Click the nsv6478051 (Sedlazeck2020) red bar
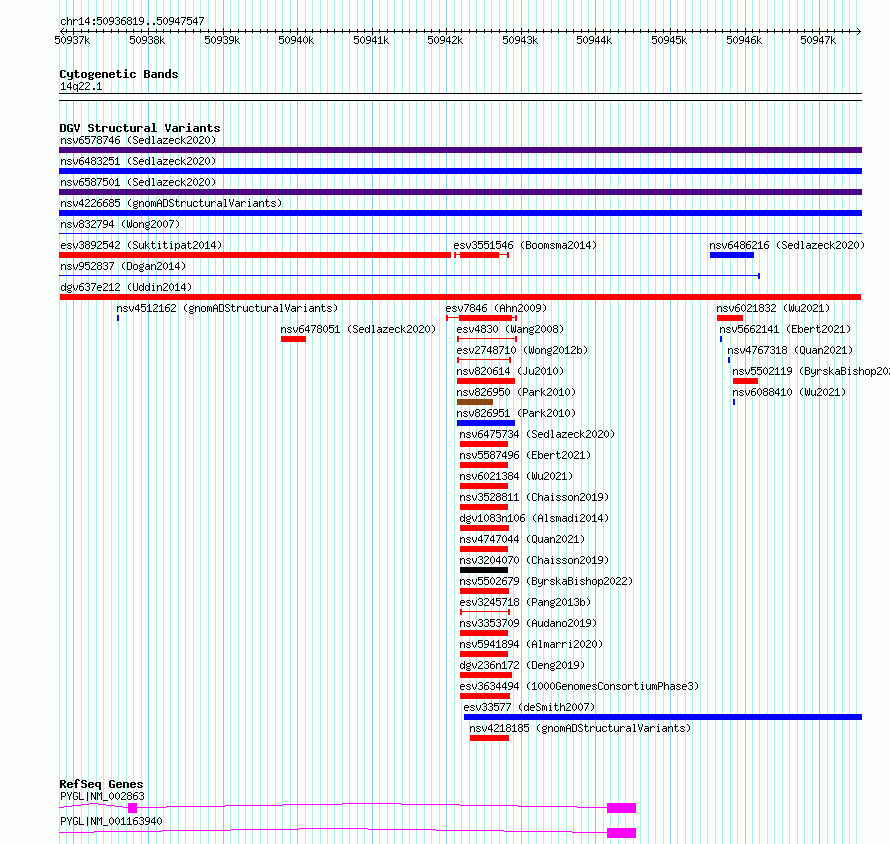This screenshot has width=890, height=844. click(293, 339)
